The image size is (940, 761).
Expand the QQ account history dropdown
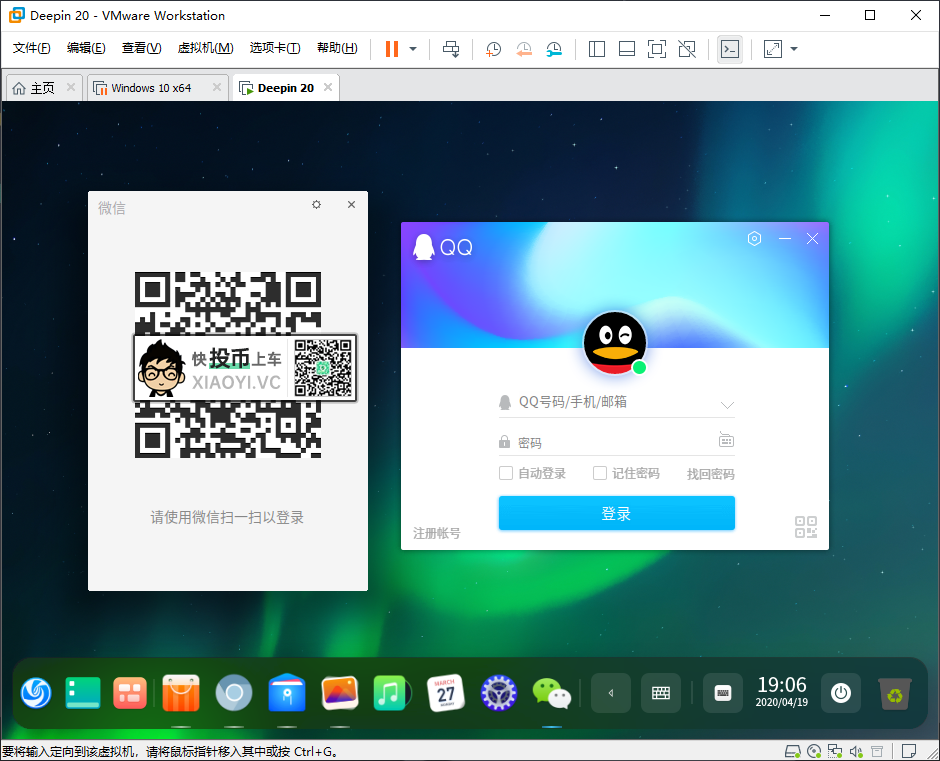pos(727,405)
